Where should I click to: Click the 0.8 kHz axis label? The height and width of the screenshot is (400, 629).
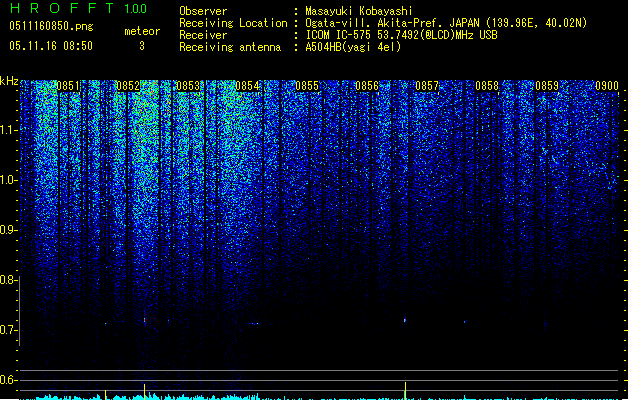click(8, 280)
